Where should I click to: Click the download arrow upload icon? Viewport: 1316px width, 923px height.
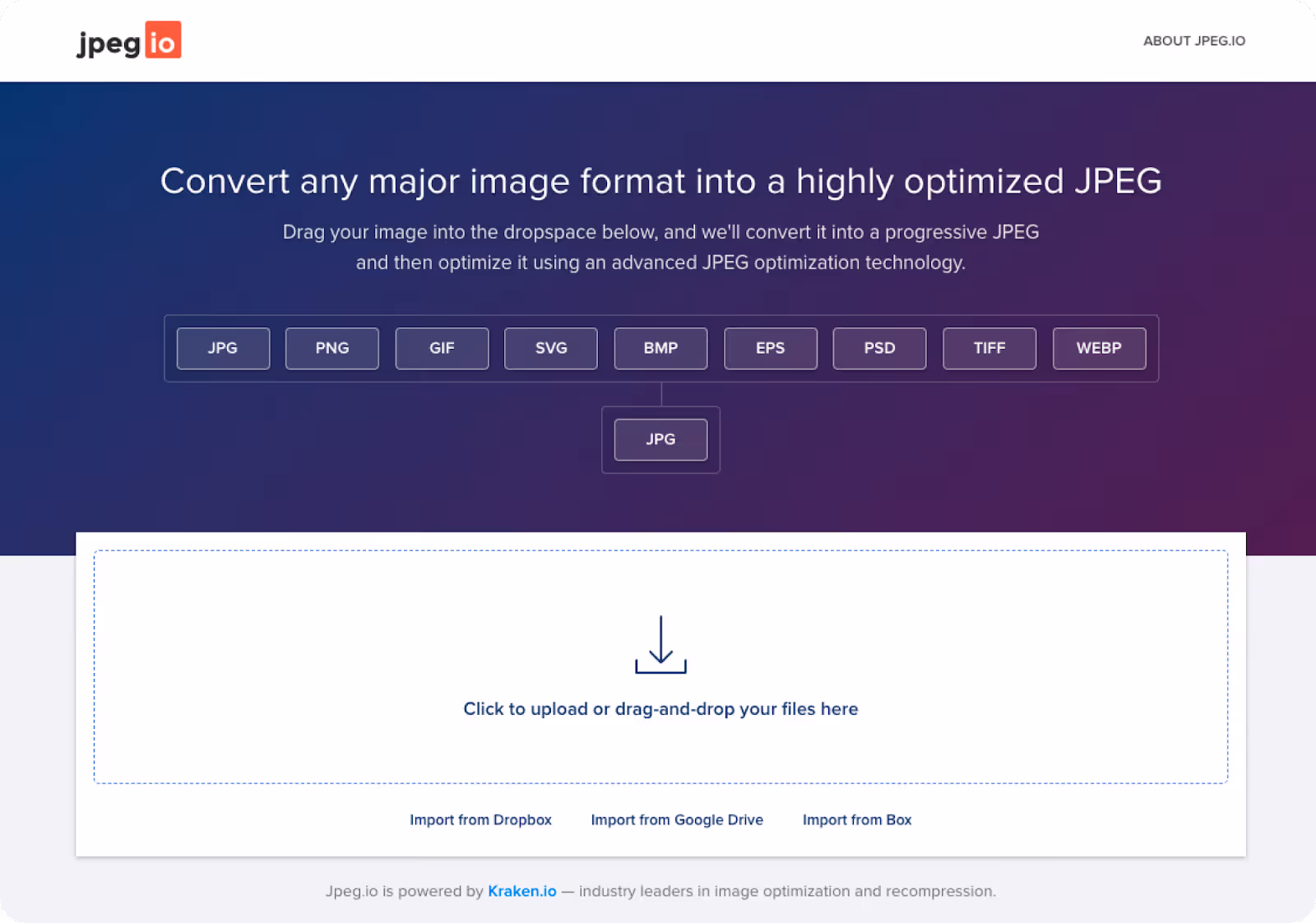[x=660, y=645]
